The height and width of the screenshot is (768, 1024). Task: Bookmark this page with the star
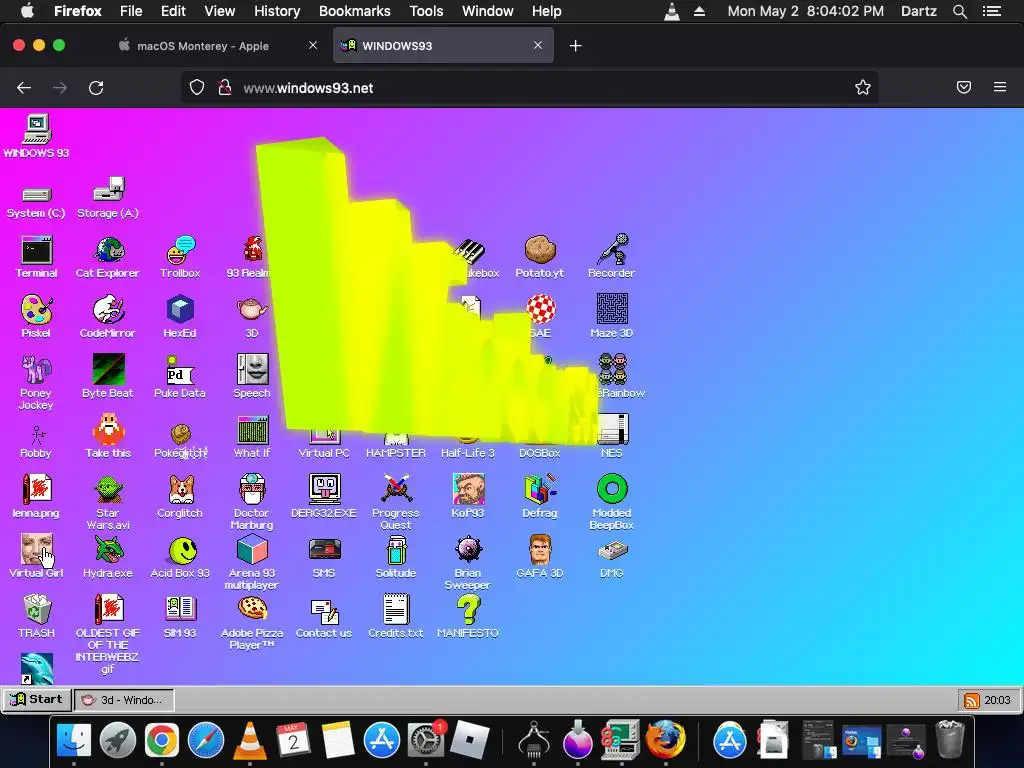(863, 88)
